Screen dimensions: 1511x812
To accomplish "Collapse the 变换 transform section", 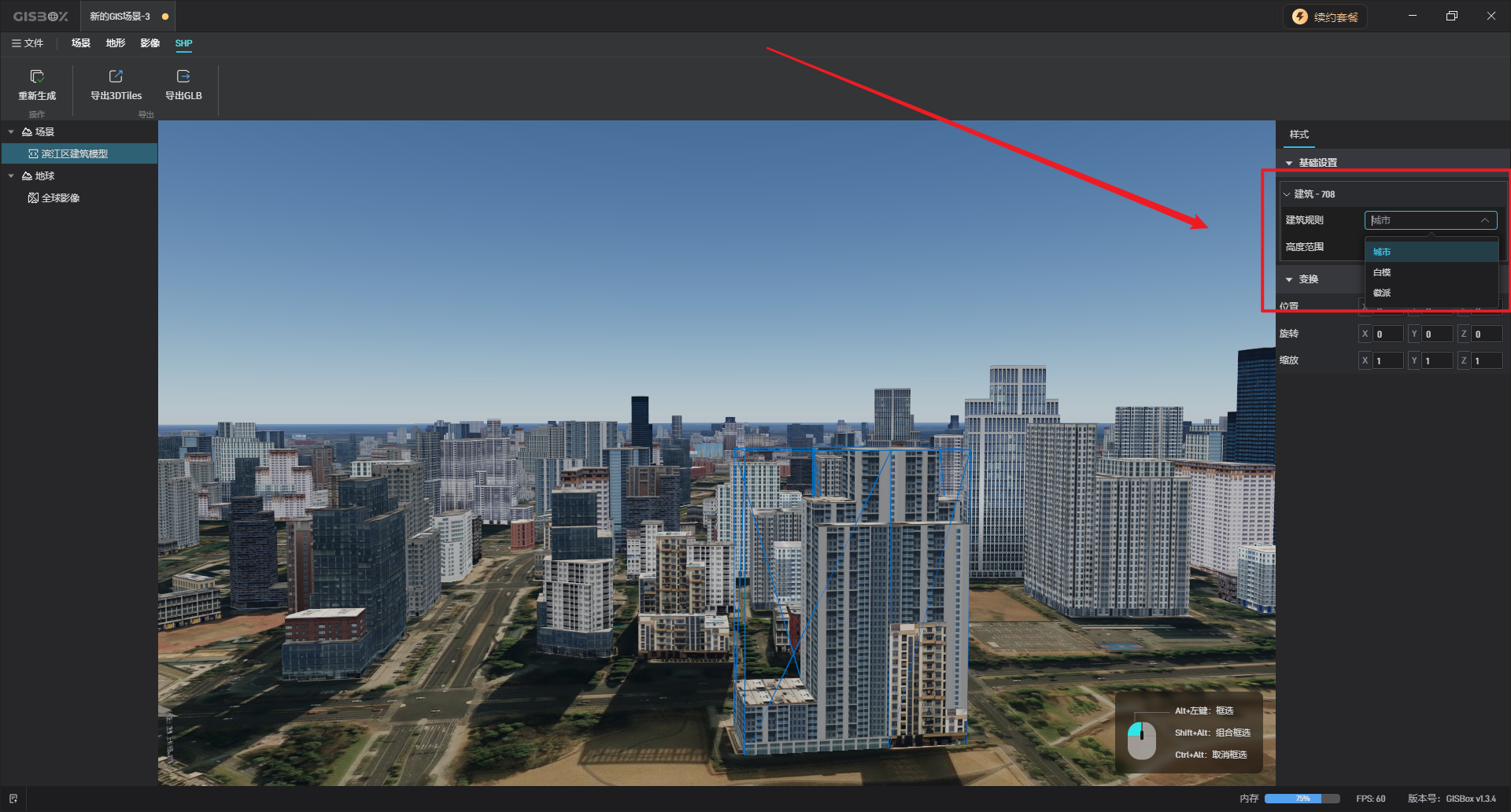I will point(1289,279).
